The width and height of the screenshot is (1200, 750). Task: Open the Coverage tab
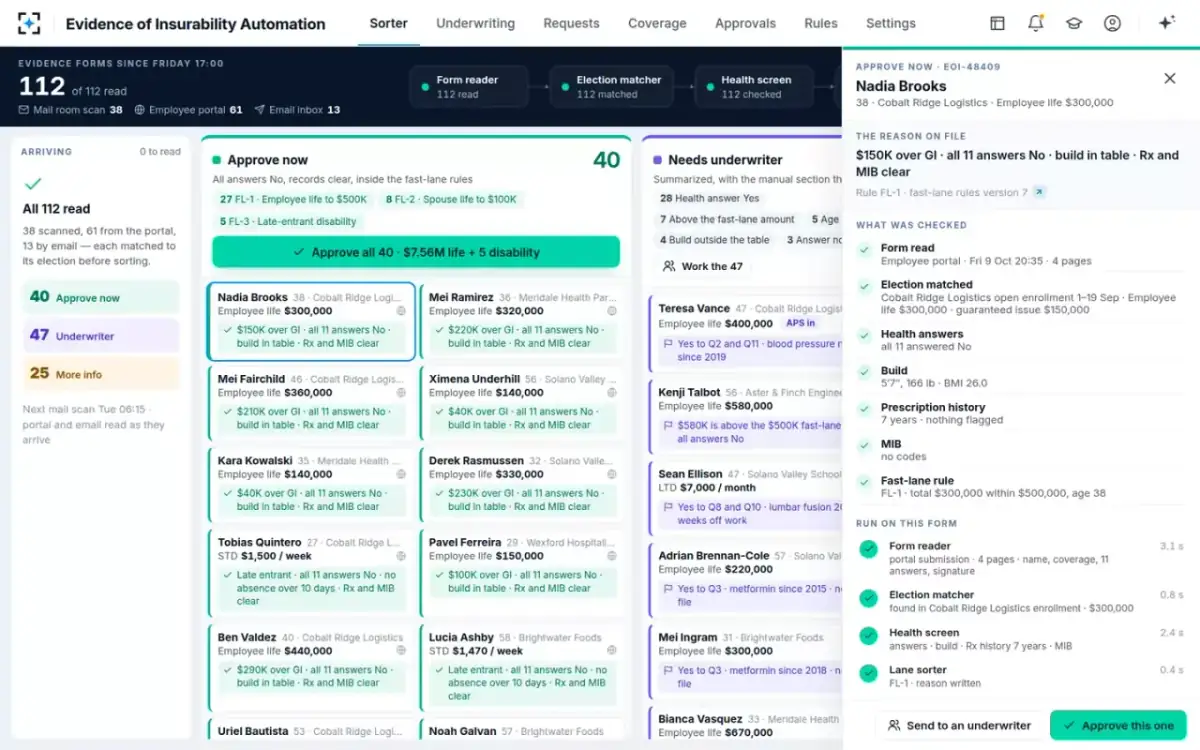pos(657,23)
